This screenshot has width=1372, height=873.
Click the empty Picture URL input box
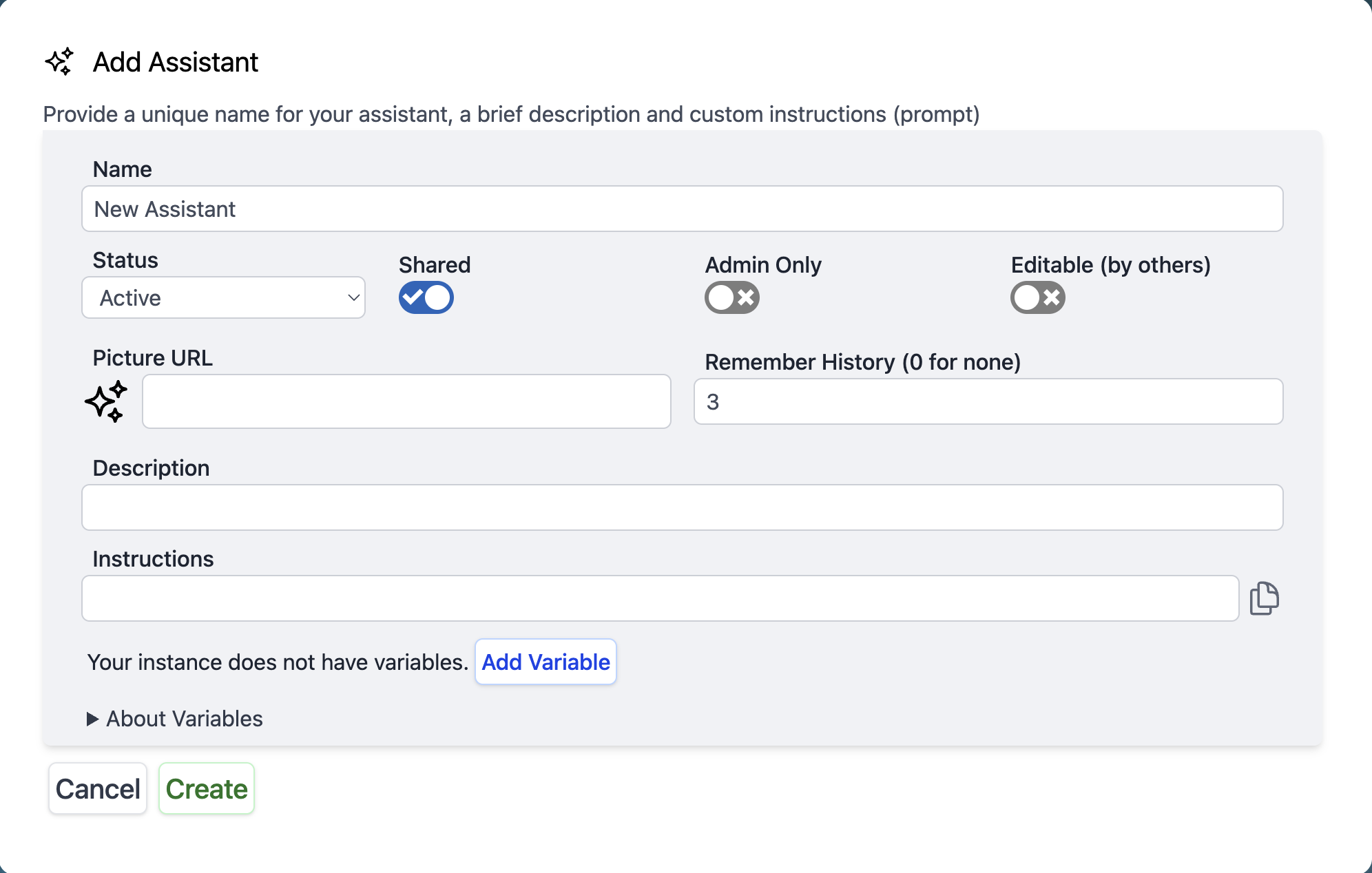[406, 401]
